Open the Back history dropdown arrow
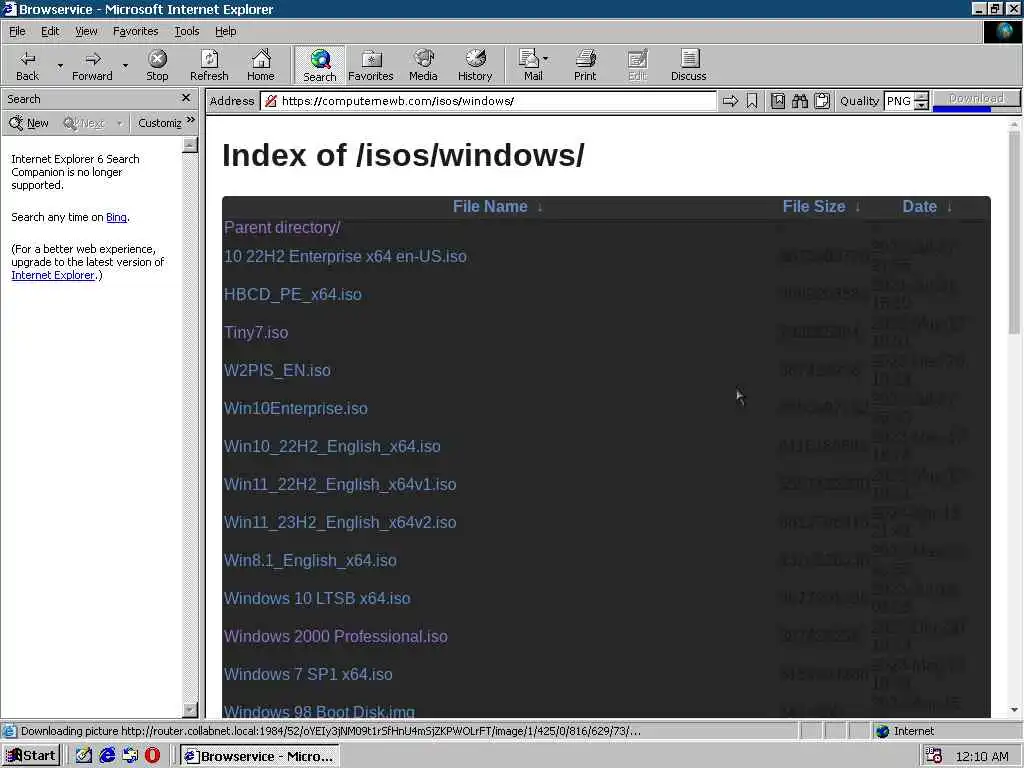 [x=60, y=65]
